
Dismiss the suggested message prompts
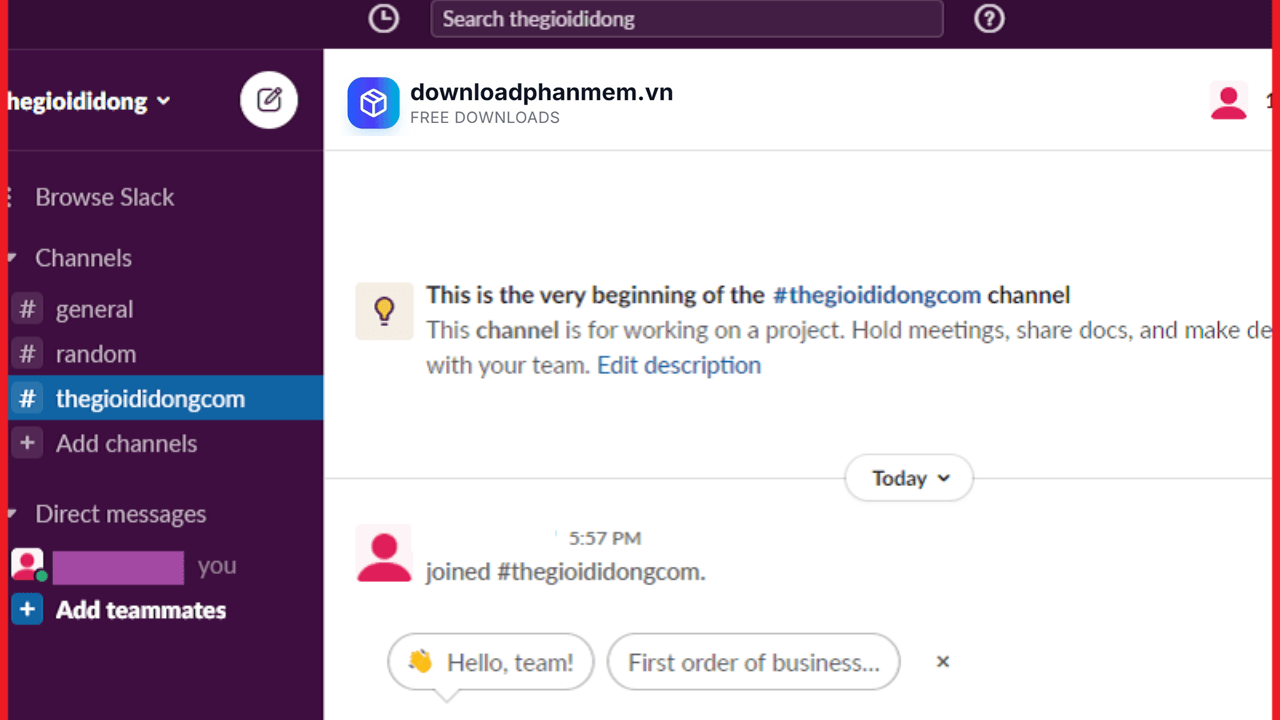tap(942, 662)
